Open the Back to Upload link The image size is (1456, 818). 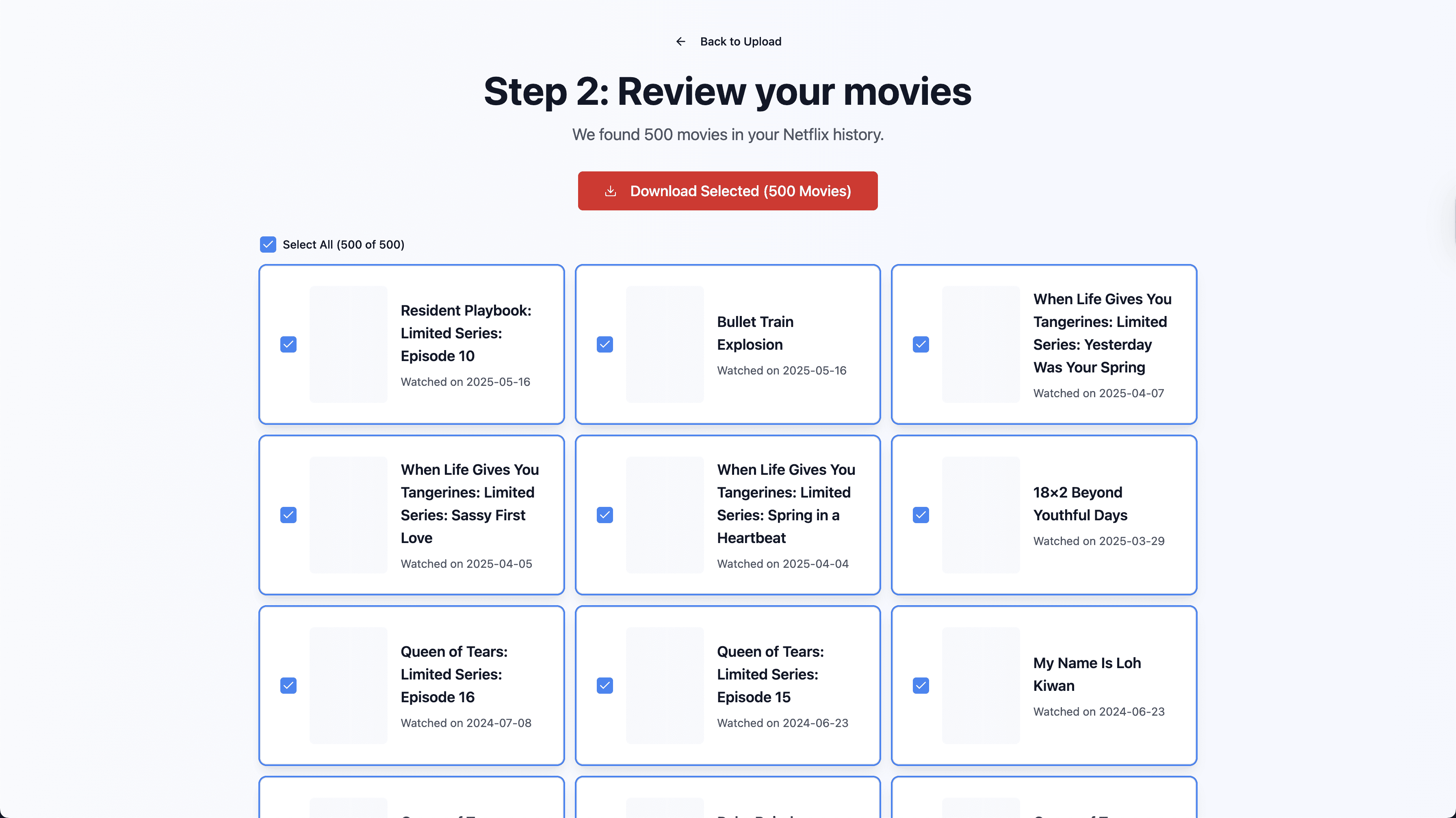pyautogui.click(x=741, y=41)
